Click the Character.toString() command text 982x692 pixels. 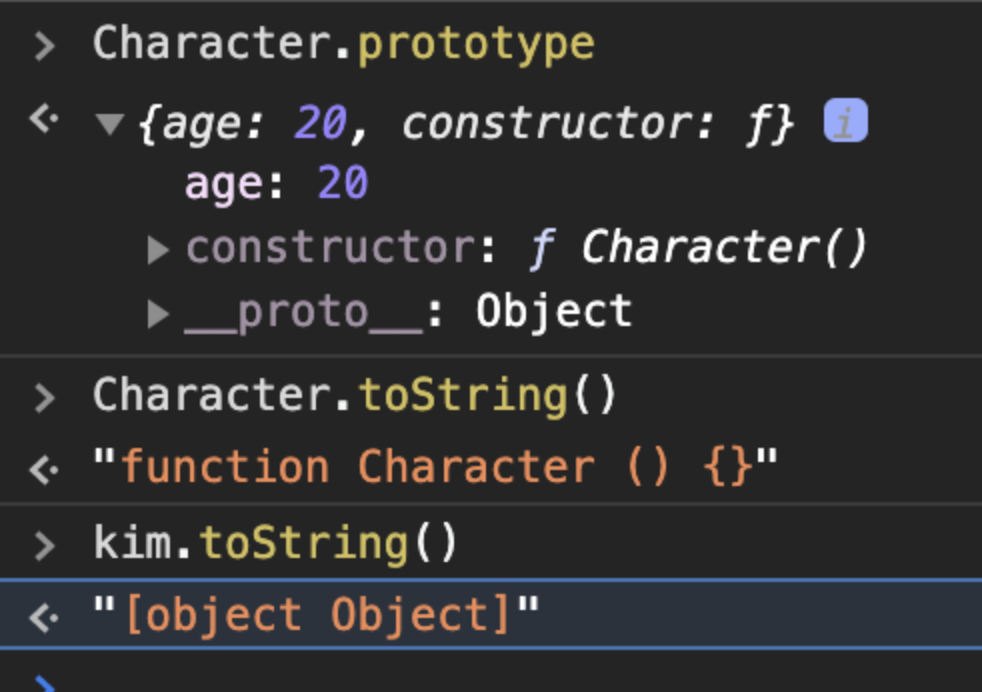(355, 396)
